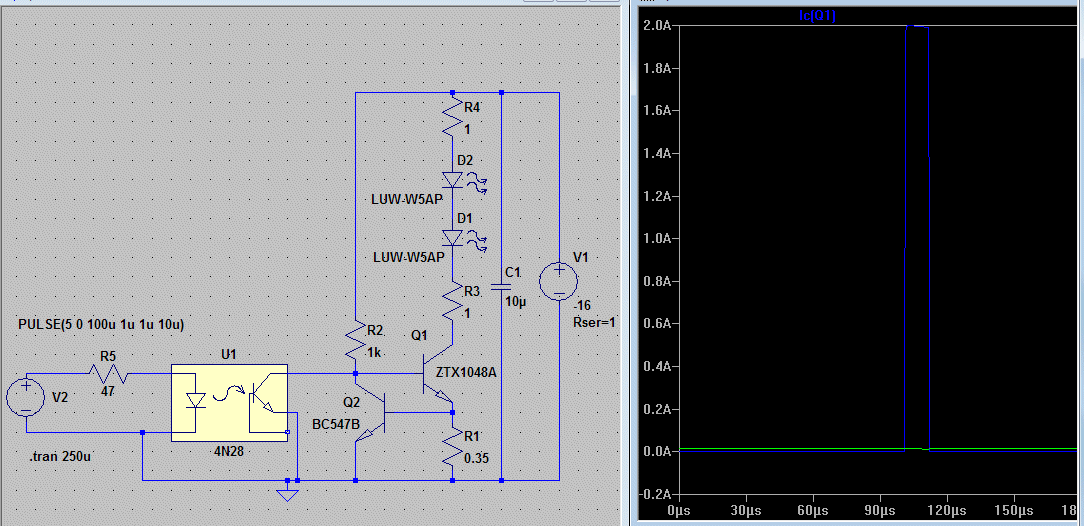Viewport: 1084px width, 526px height.
Task: Click the -0.2A y-axis label
Action: point(657,494)
